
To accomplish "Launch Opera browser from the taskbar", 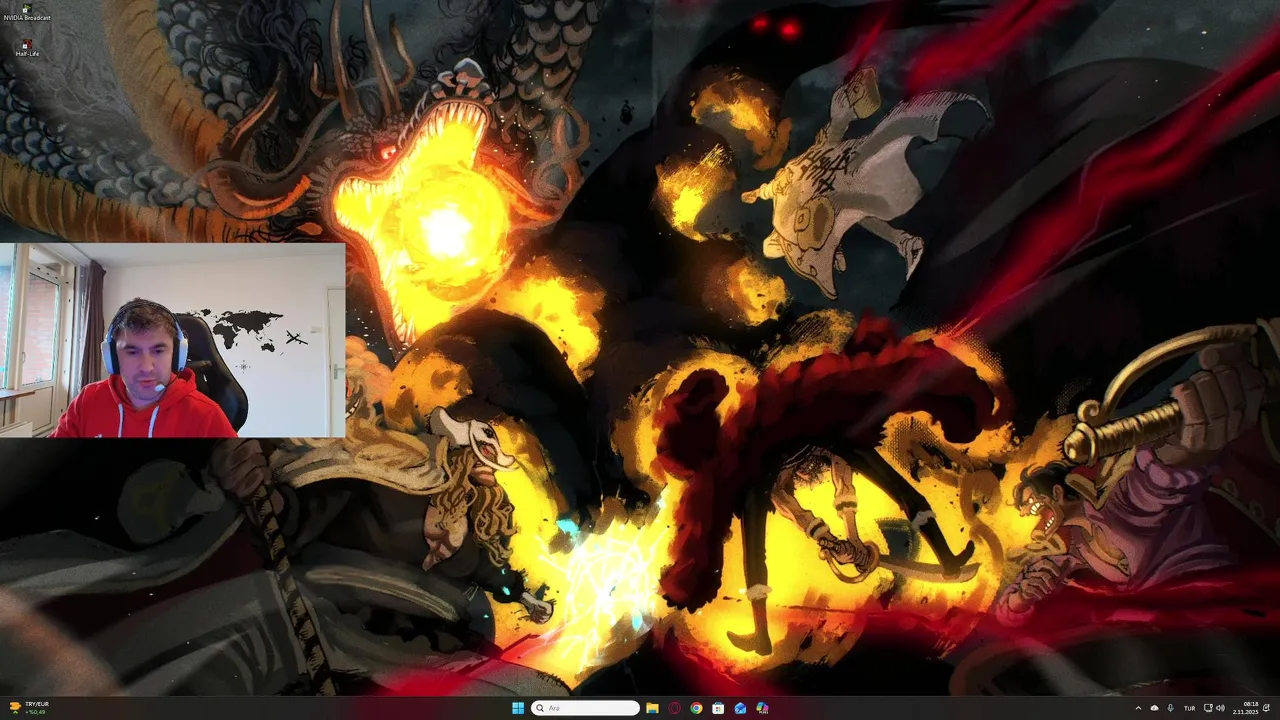I will pyautogui.click(x=674, y=708).
